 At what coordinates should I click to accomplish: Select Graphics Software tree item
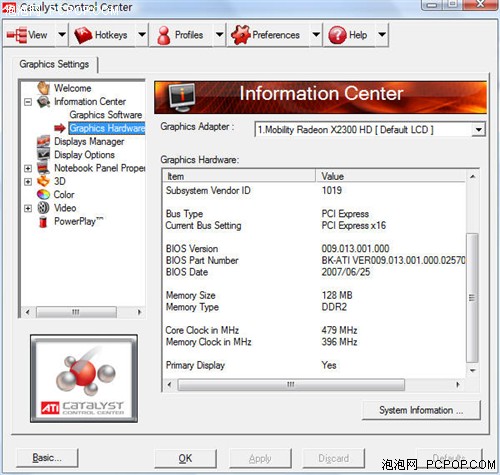pyautogui.click(x=106, y=115)
